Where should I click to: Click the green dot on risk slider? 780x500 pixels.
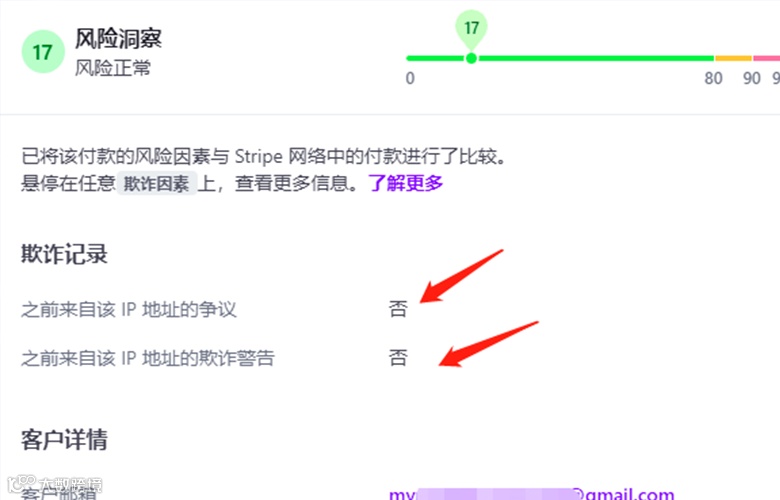tap(471, 59)
